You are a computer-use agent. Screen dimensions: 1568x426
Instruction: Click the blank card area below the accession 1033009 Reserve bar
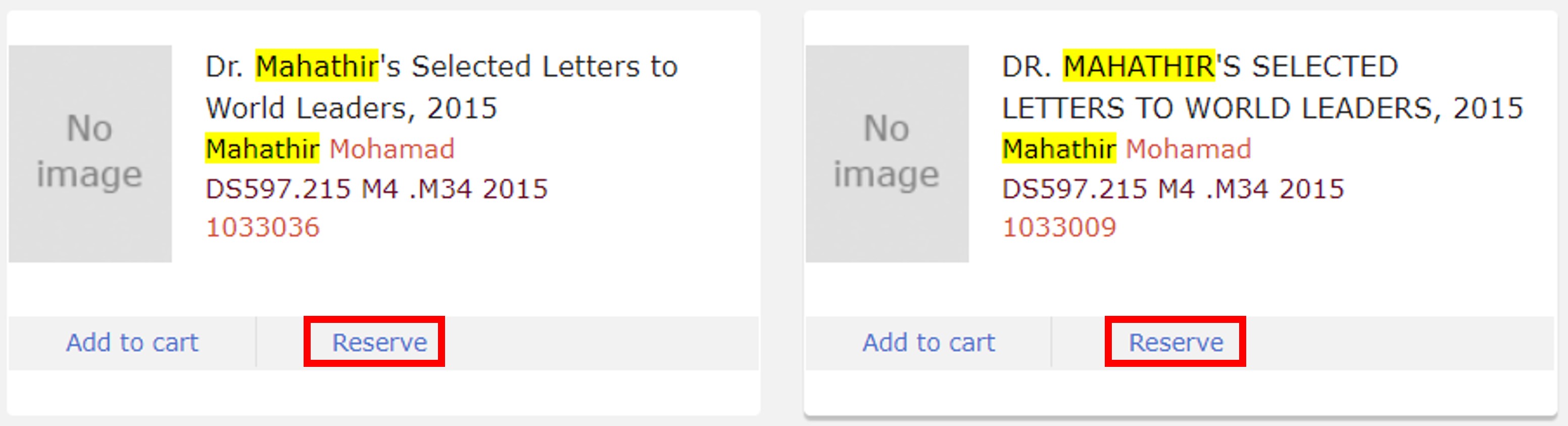(x=1180, y=392)
